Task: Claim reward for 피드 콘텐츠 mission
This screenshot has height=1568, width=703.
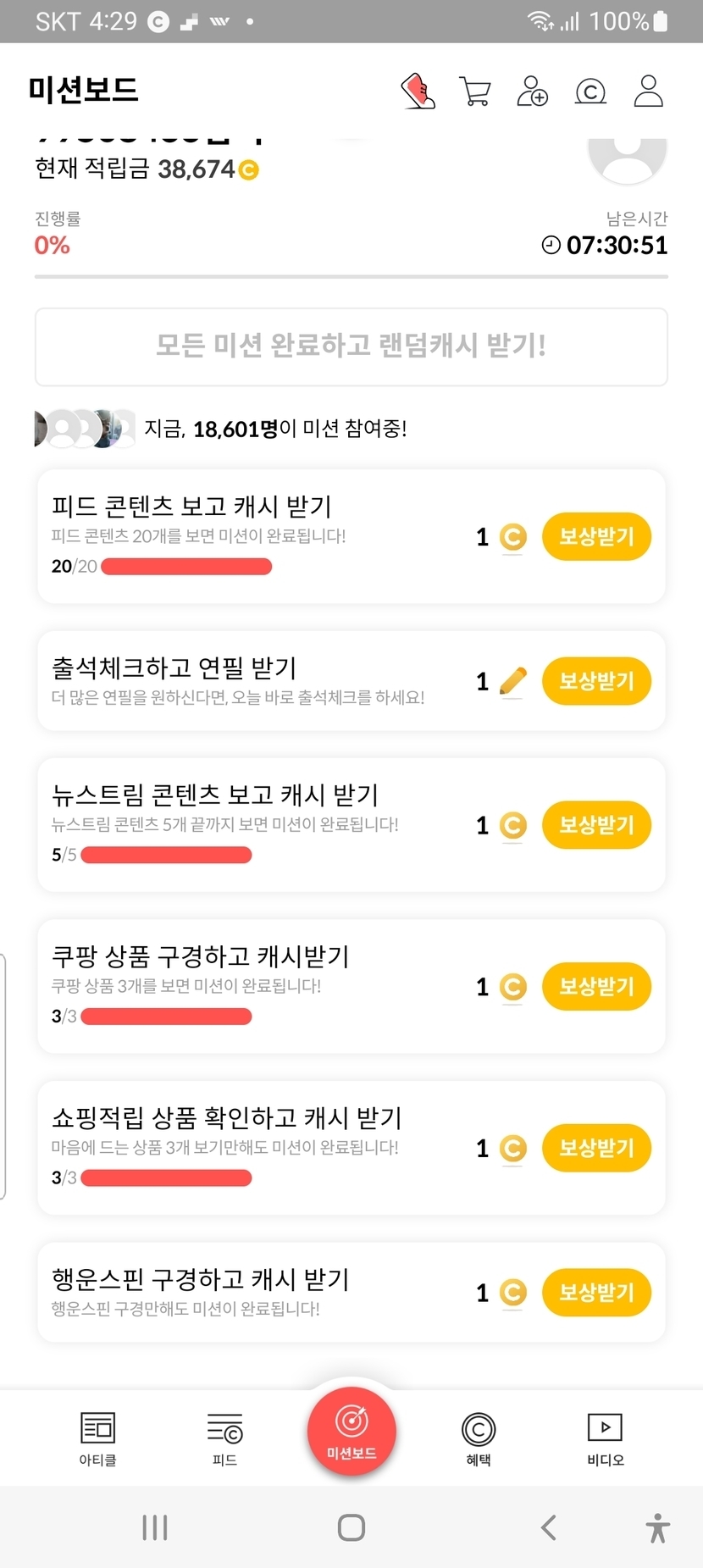Action: point(596,536)
